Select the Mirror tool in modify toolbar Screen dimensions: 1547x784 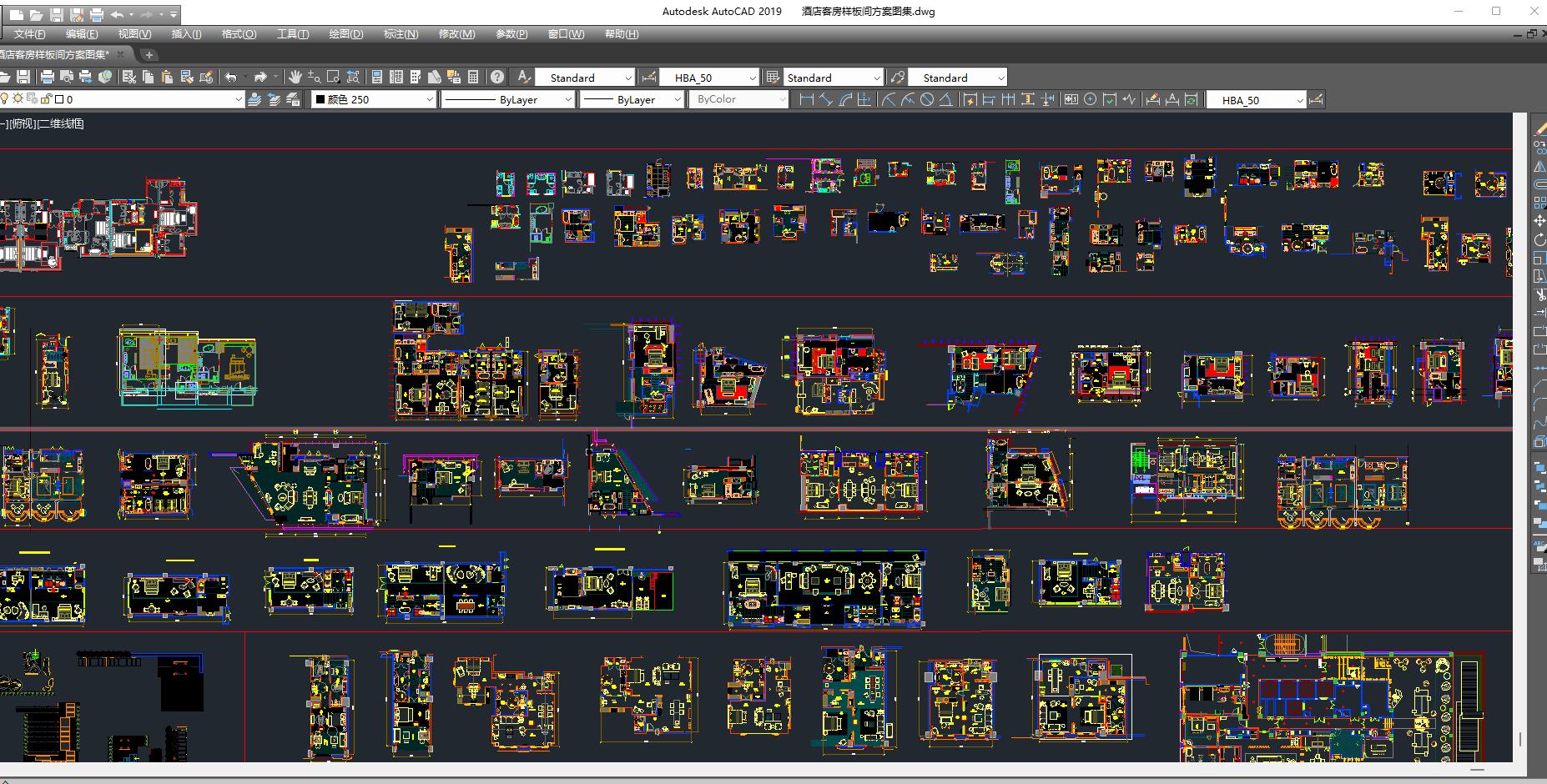point(1539,166)
